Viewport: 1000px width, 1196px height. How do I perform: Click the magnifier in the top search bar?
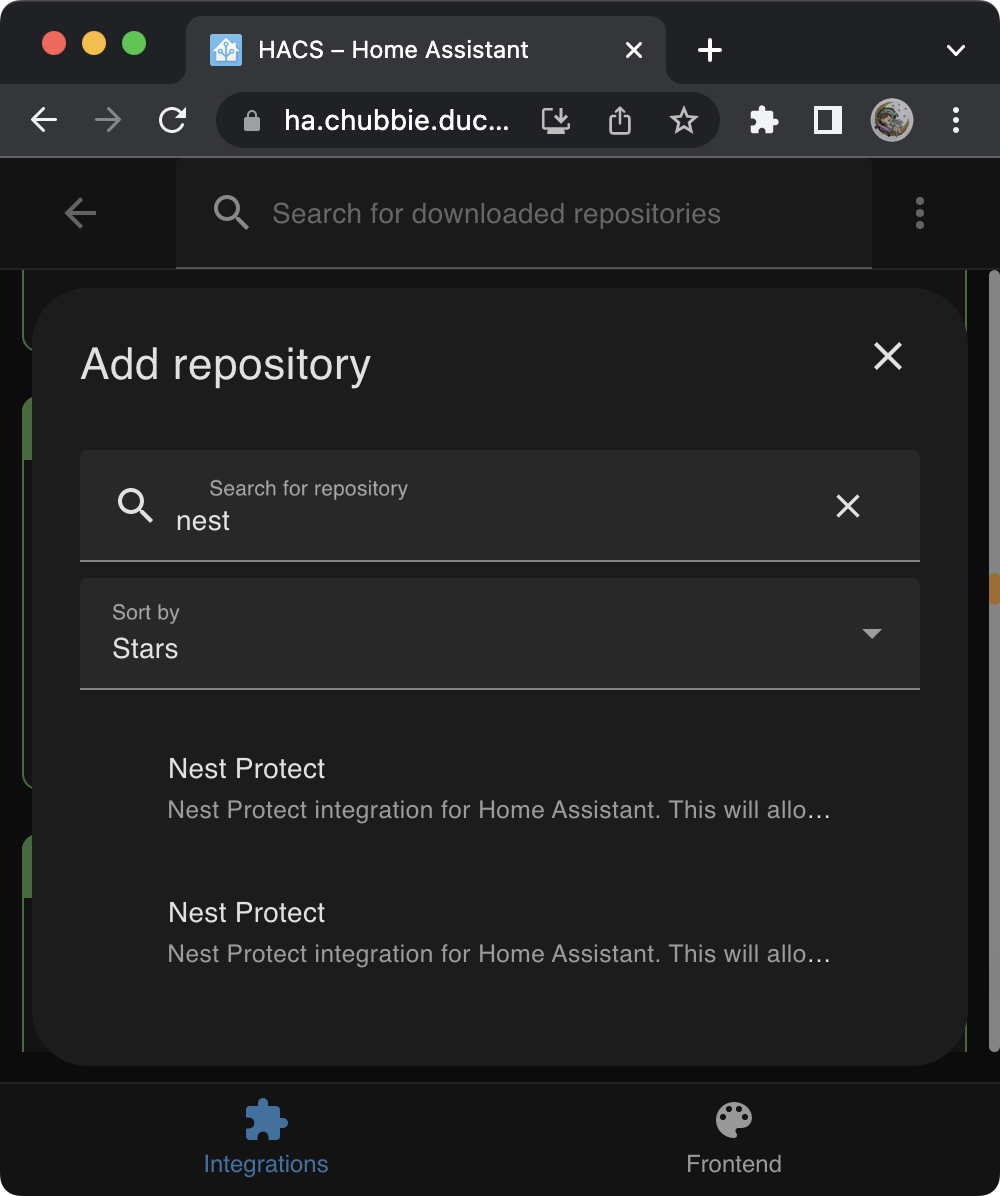pos(231,212)
